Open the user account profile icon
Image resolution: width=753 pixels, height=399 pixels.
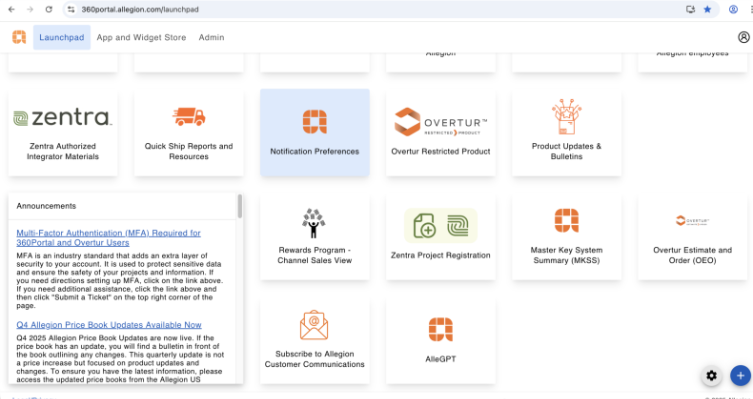(x=743, y=37)
